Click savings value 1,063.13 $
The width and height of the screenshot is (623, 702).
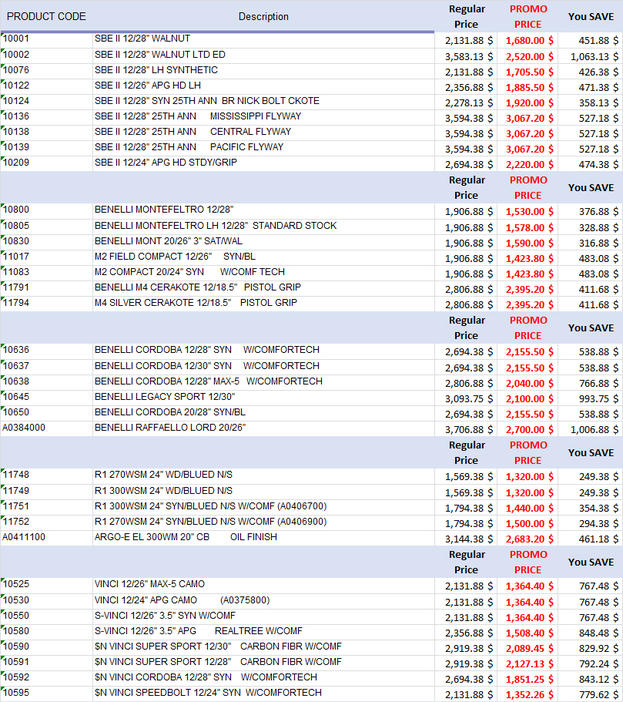(x=594, y=57)
